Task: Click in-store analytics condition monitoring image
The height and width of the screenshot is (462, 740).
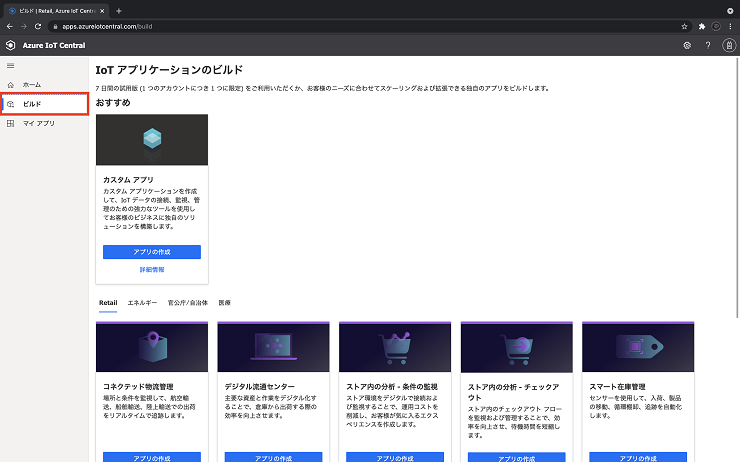Action: click(395, 347)
